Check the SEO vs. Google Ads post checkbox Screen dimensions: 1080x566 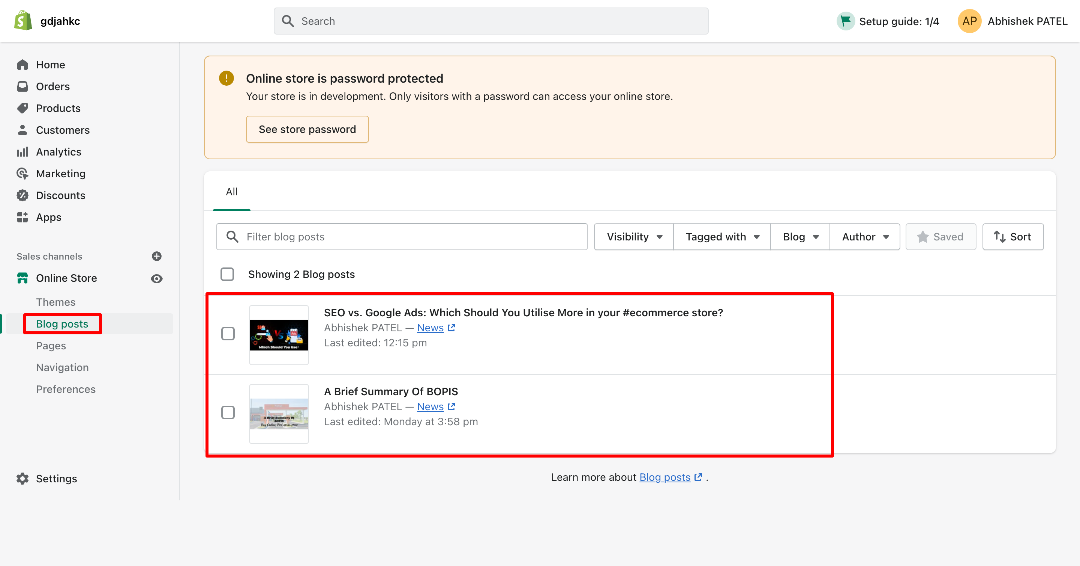228,333
